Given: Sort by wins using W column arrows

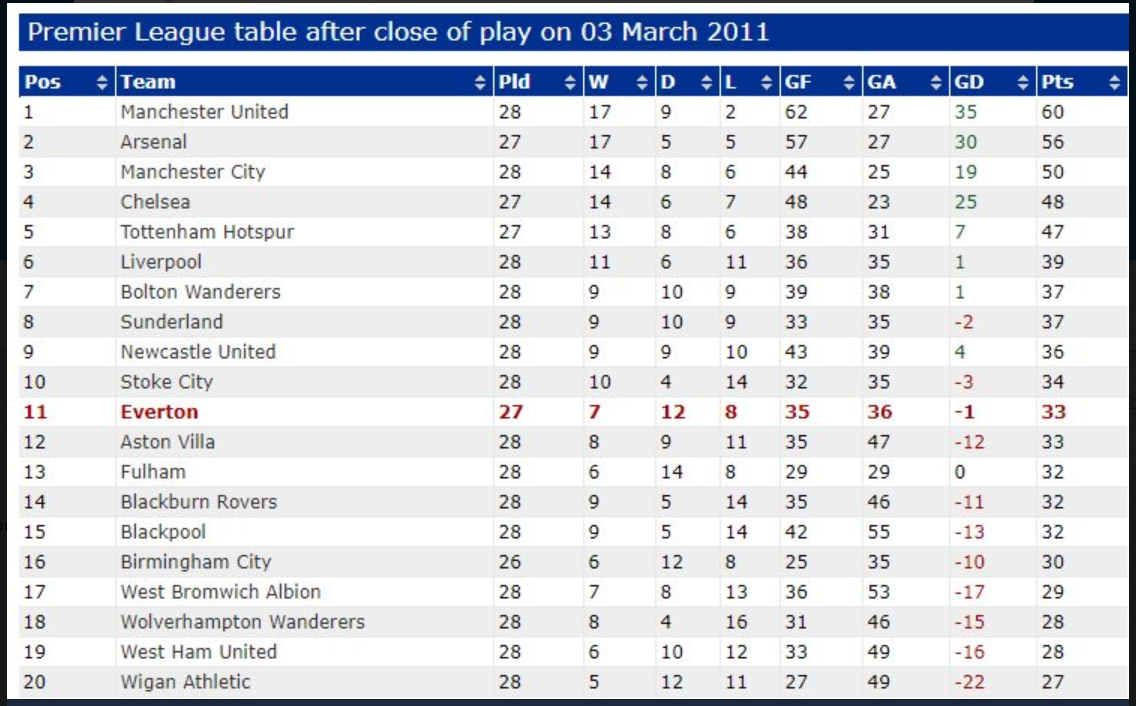Looking at the screenshot, I should coord(642,83).
